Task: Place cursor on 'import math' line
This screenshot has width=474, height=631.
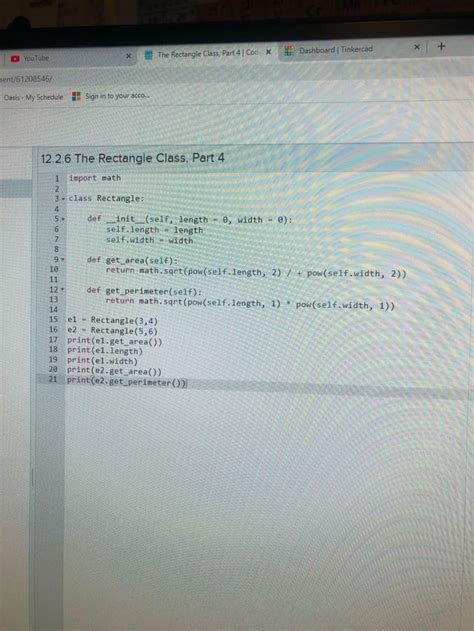Action: 95,178
